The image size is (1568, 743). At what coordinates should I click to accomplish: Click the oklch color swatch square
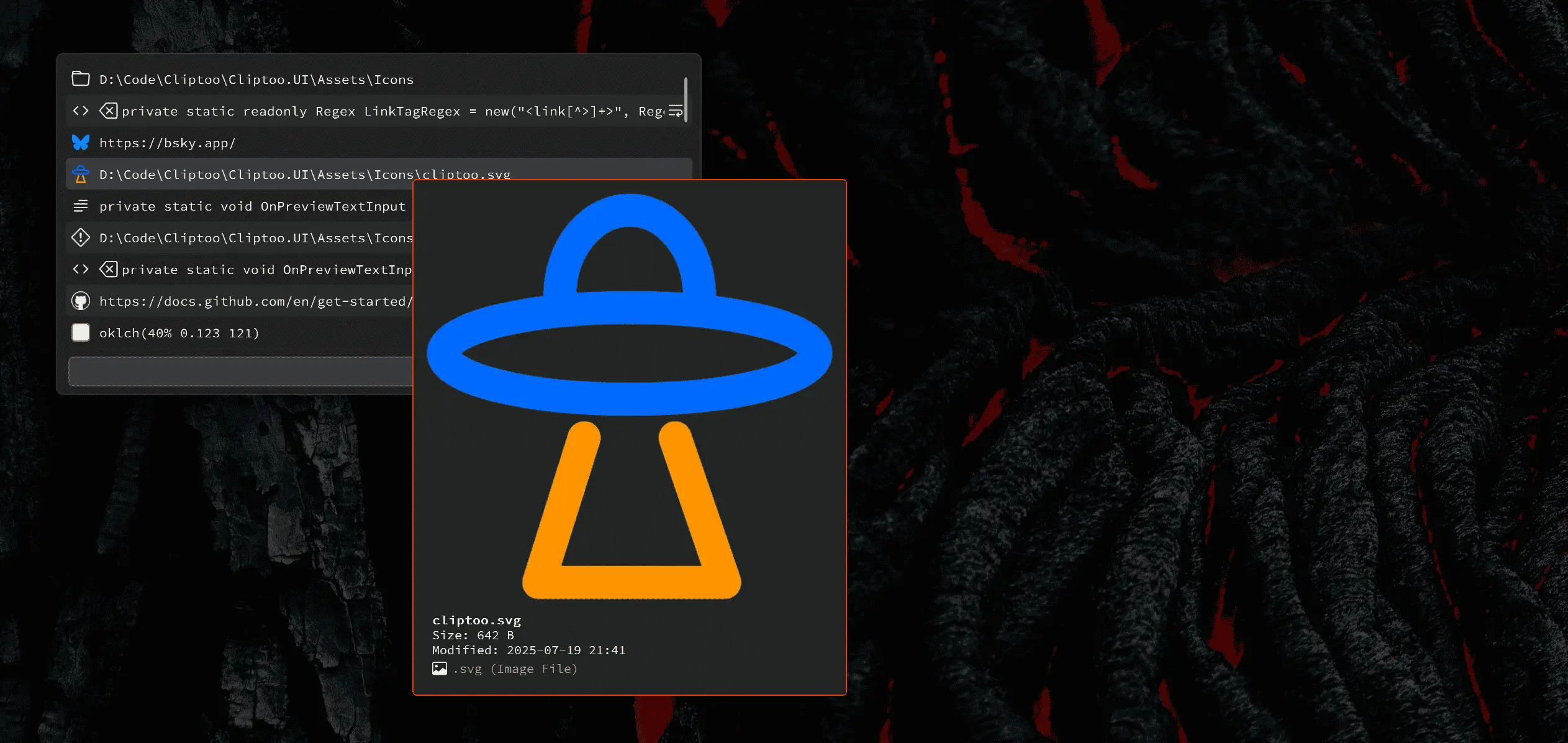pyautogui.click(x=81, y=333)
